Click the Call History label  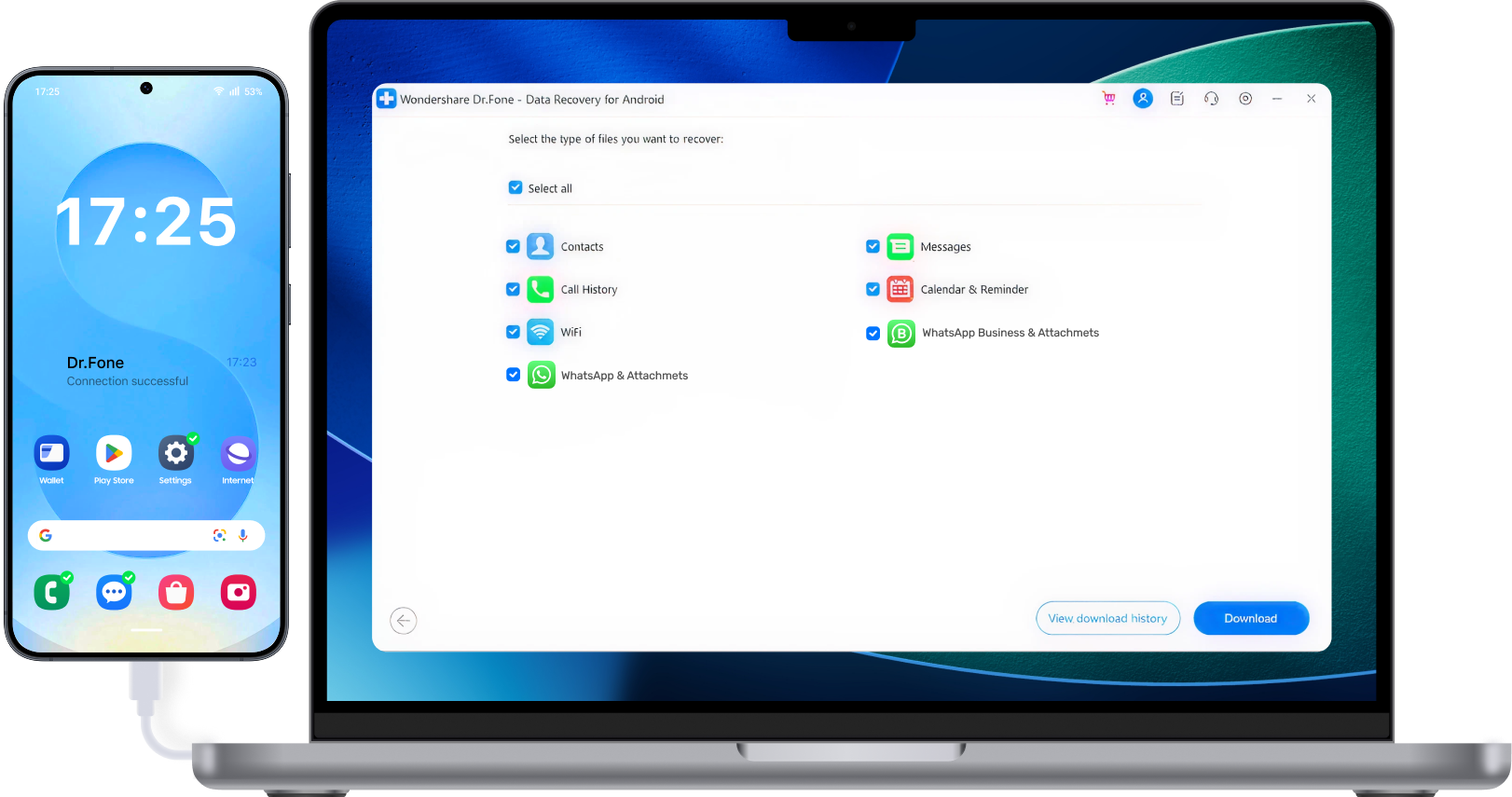coord(589,290)
